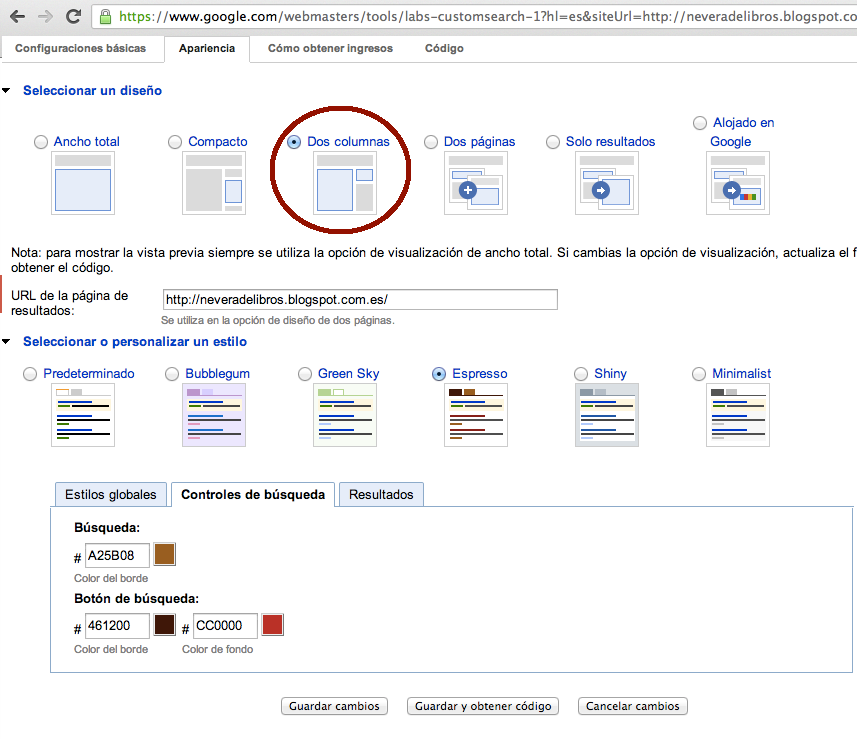Reload the page with the refresh icon
The height and width of the screenshot is (739, 857).
(73, 16)
